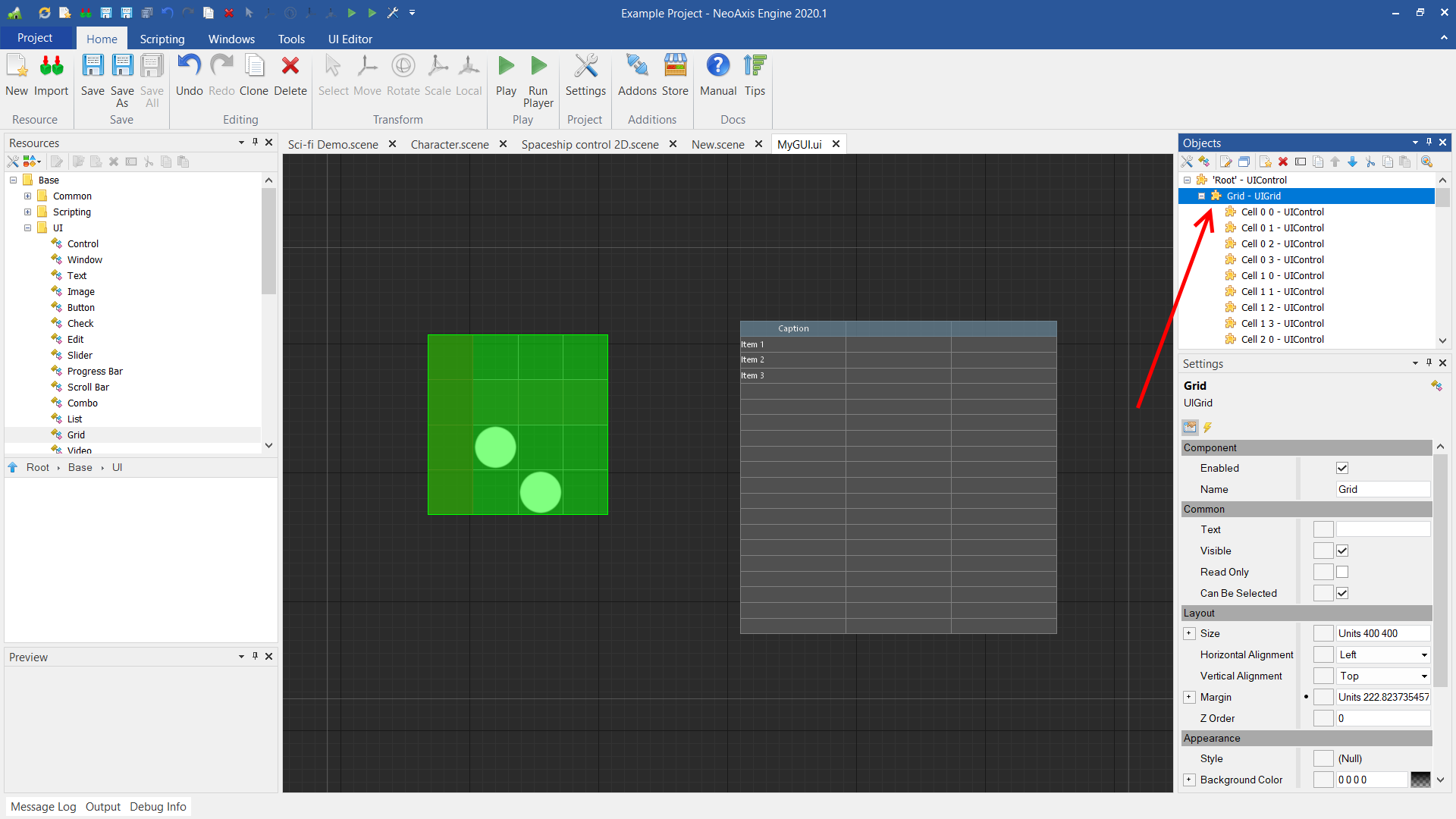Open the Message Log panel
The height and width of the screenshot is (819, 1456).
coord(43,806)
